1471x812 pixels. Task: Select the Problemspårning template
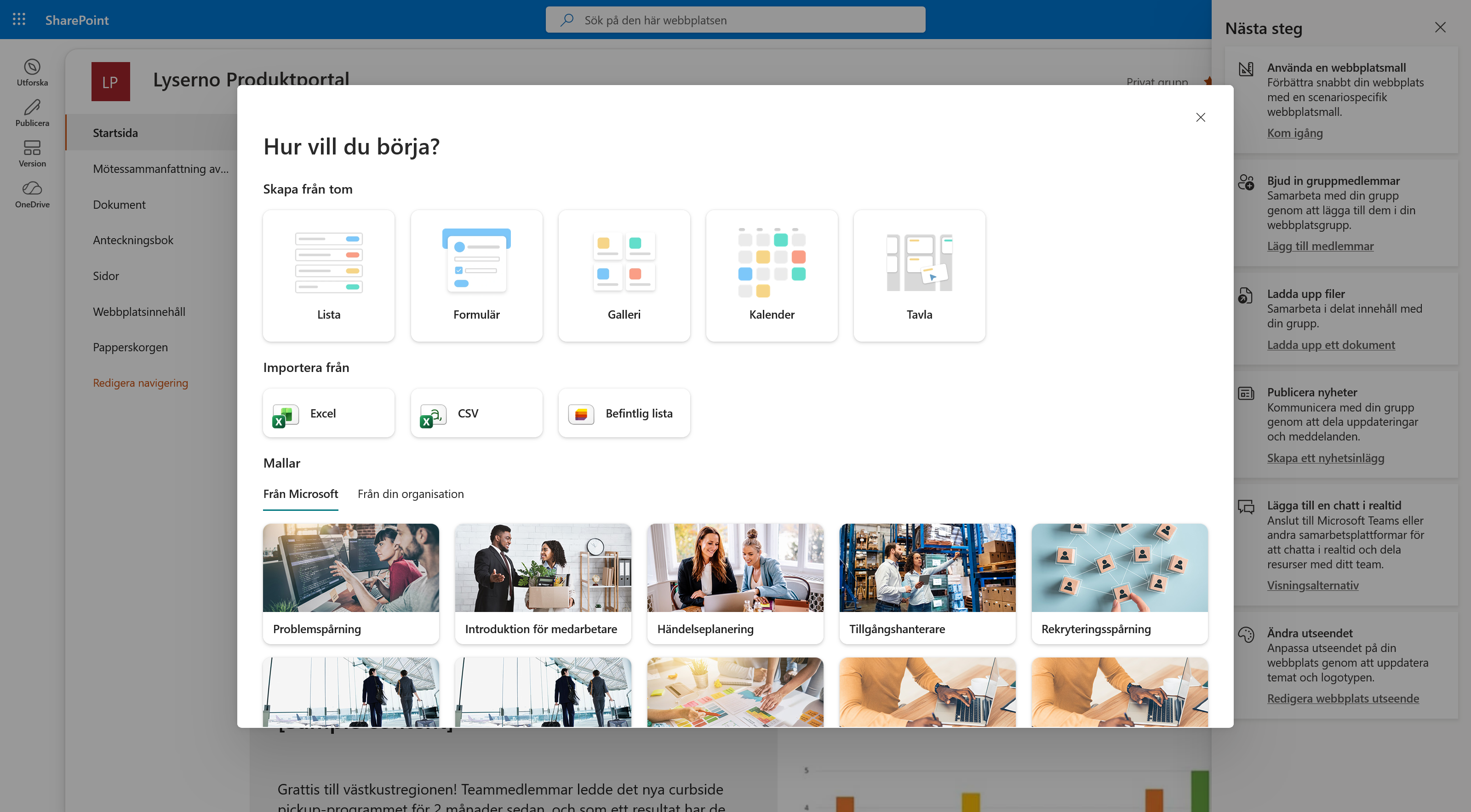coord(350,583)
